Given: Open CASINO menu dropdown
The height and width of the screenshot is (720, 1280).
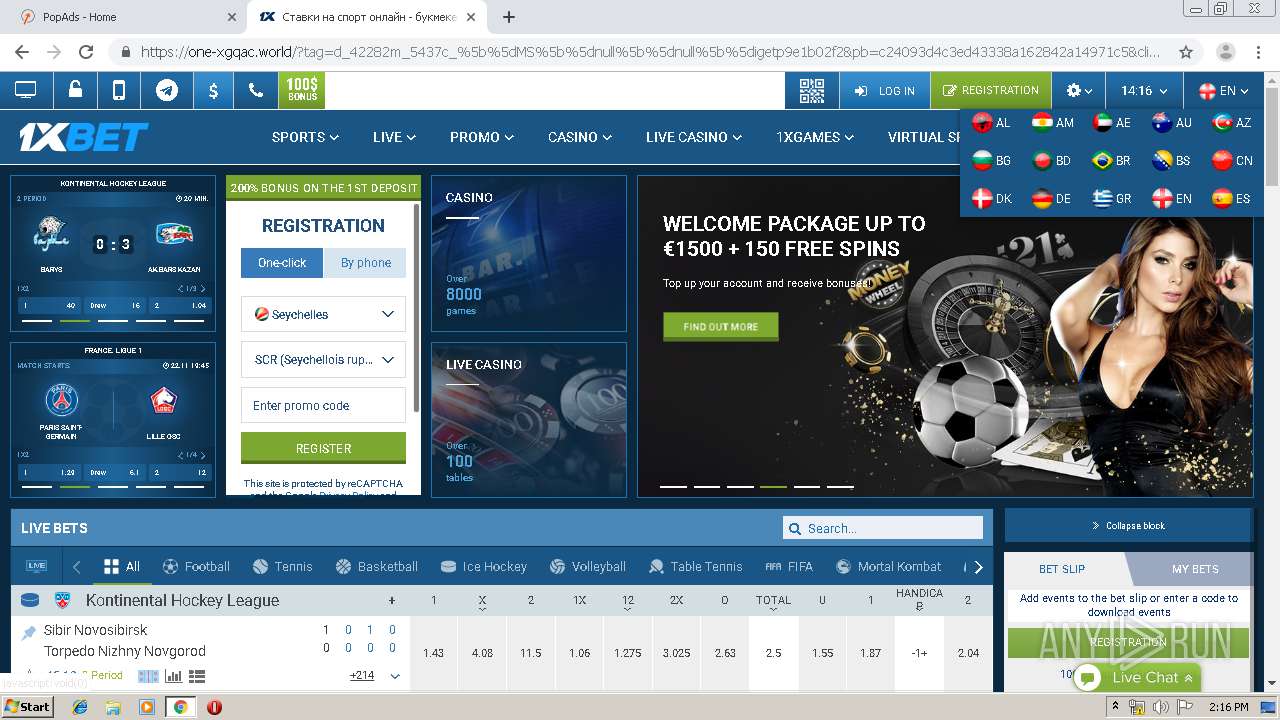Looking at the screenshot, I should point(580,137).
